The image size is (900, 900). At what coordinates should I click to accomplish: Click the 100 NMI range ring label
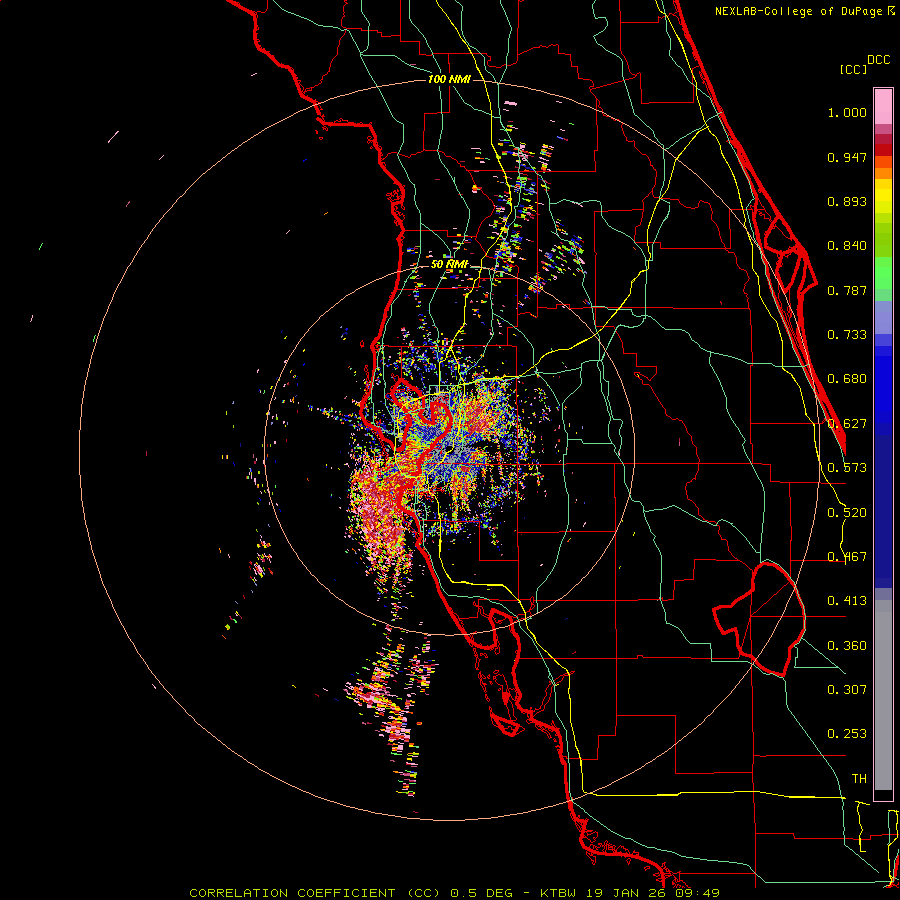[449, 79]
